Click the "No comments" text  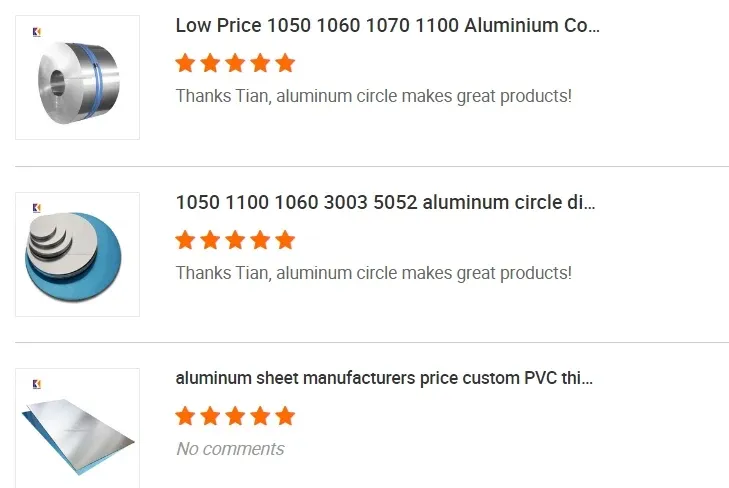[x=230, y=449]
